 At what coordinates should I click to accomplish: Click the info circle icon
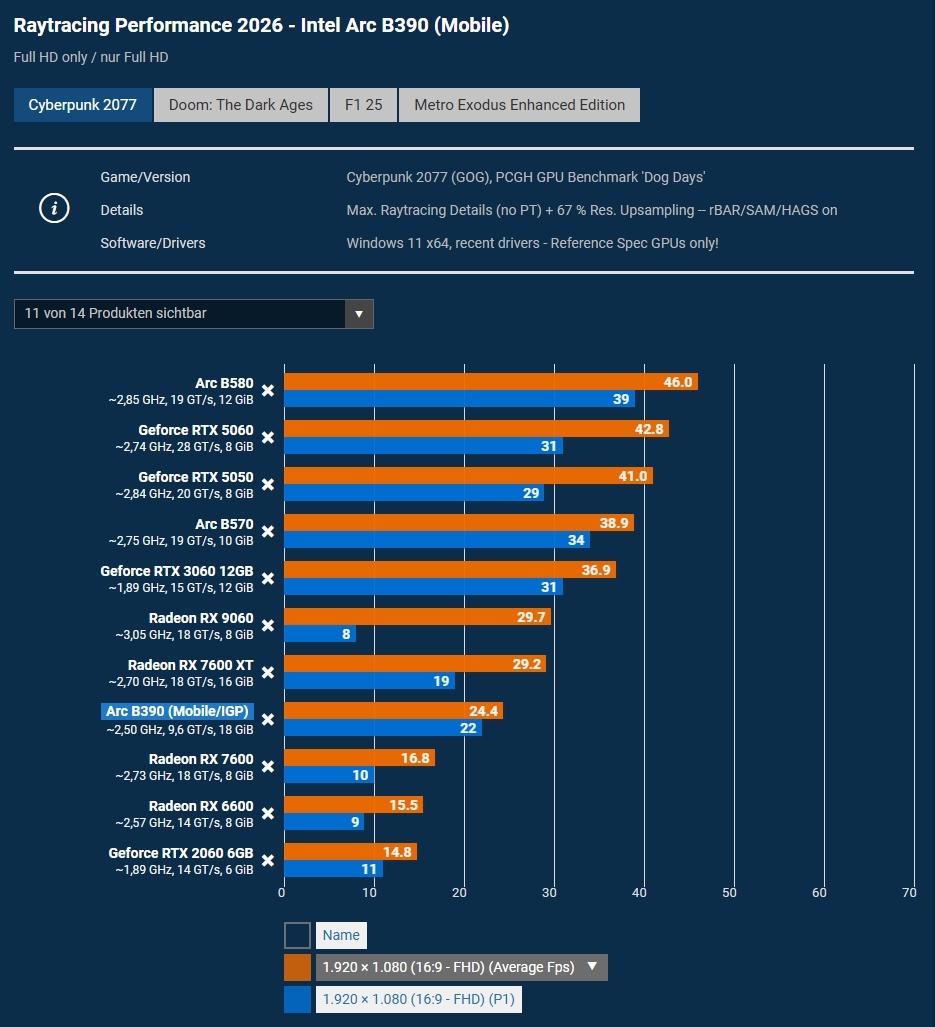54,208
